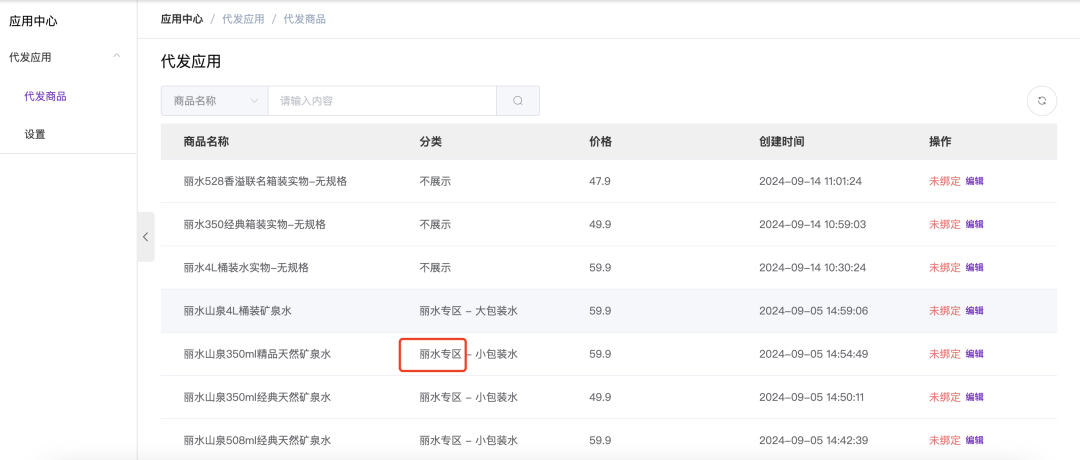Open 代发商品 in the sidebar
Screen dimensions: 1080x460
pos(45,96)
